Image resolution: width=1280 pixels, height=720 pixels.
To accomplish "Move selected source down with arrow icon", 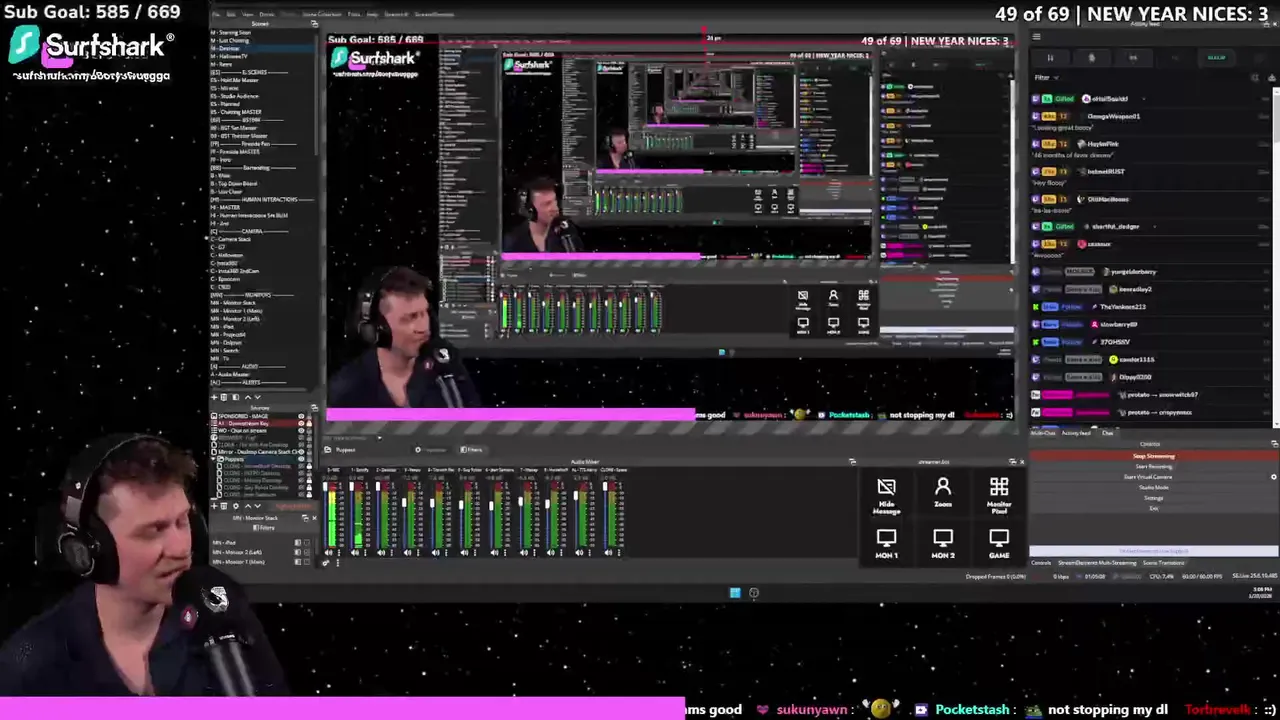I will (x=257, y=506).
